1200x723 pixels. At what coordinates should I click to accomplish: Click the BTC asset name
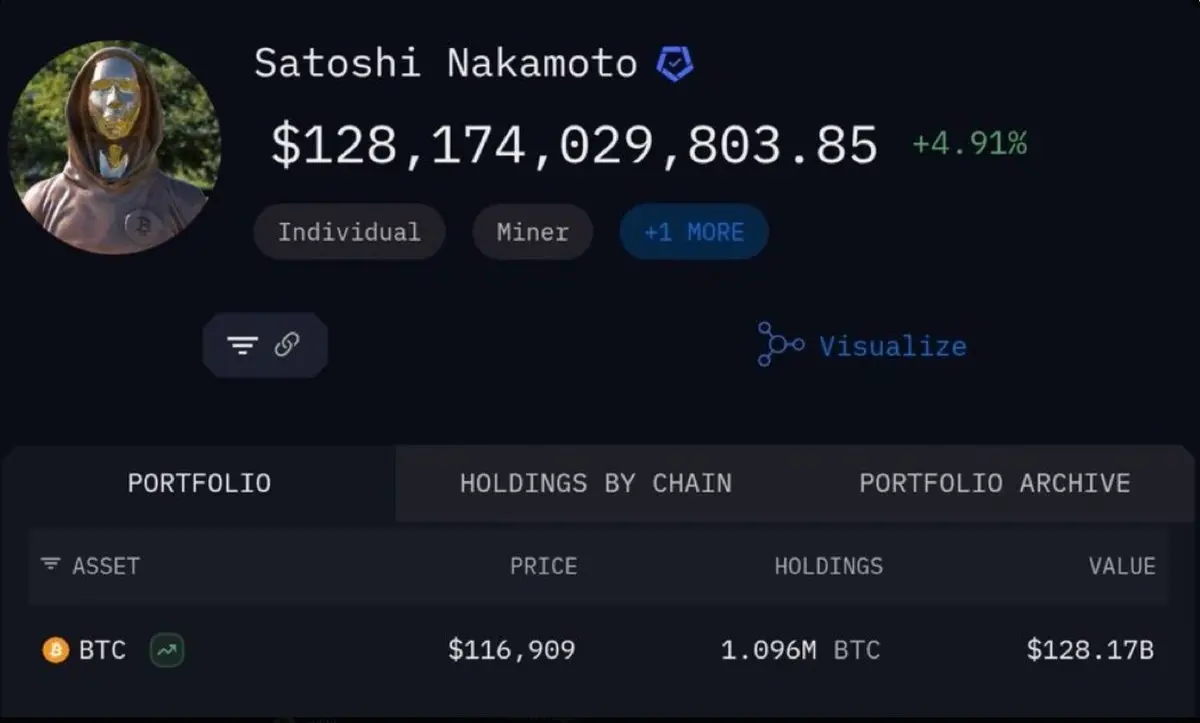pyautogui.click(x=102, y=651)
